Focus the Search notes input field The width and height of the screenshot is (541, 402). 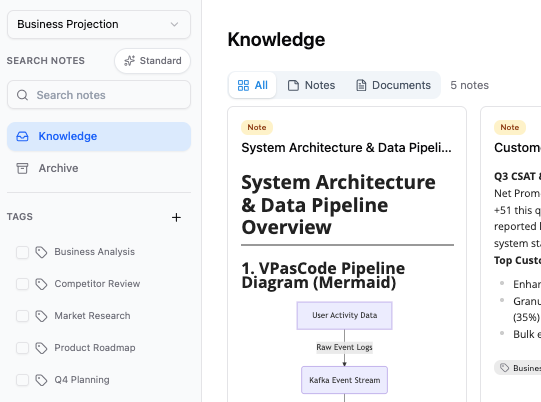[99, 95]
